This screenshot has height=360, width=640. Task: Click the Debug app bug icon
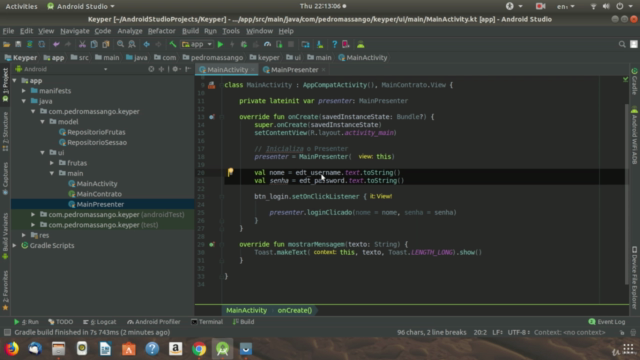[244, 44]
